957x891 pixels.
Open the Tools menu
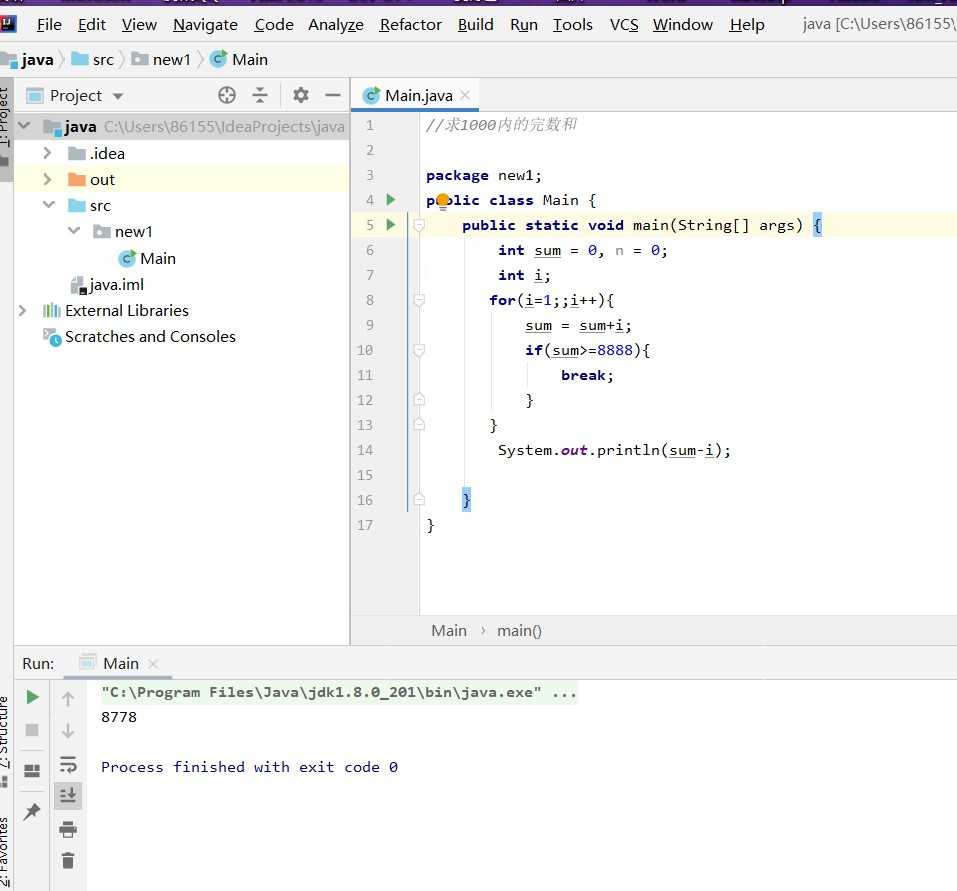click(572, 24)
